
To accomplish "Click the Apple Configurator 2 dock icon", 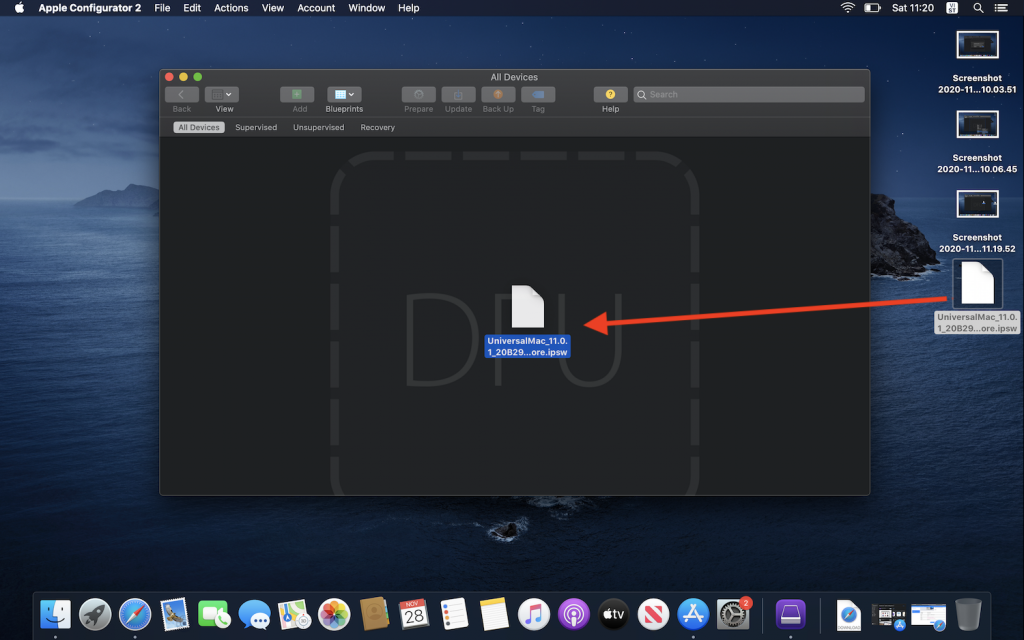I will tap(790, 614).
